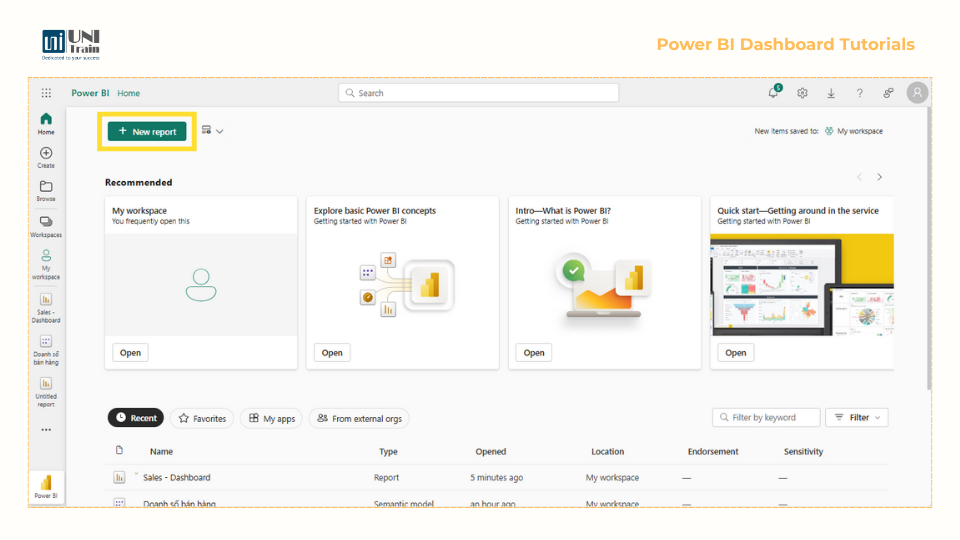Open Quick start—Getting around card

[736, 353]
